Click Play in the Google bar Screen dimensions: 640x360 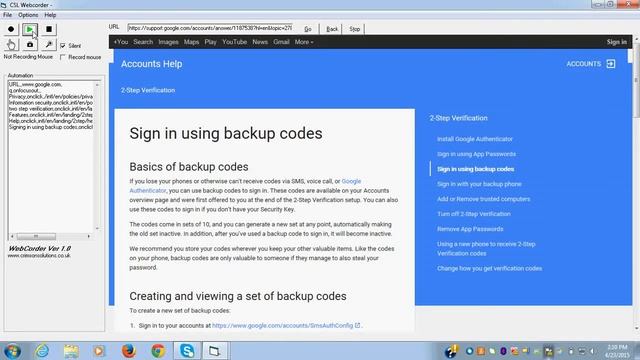click(x=211, y=42)
